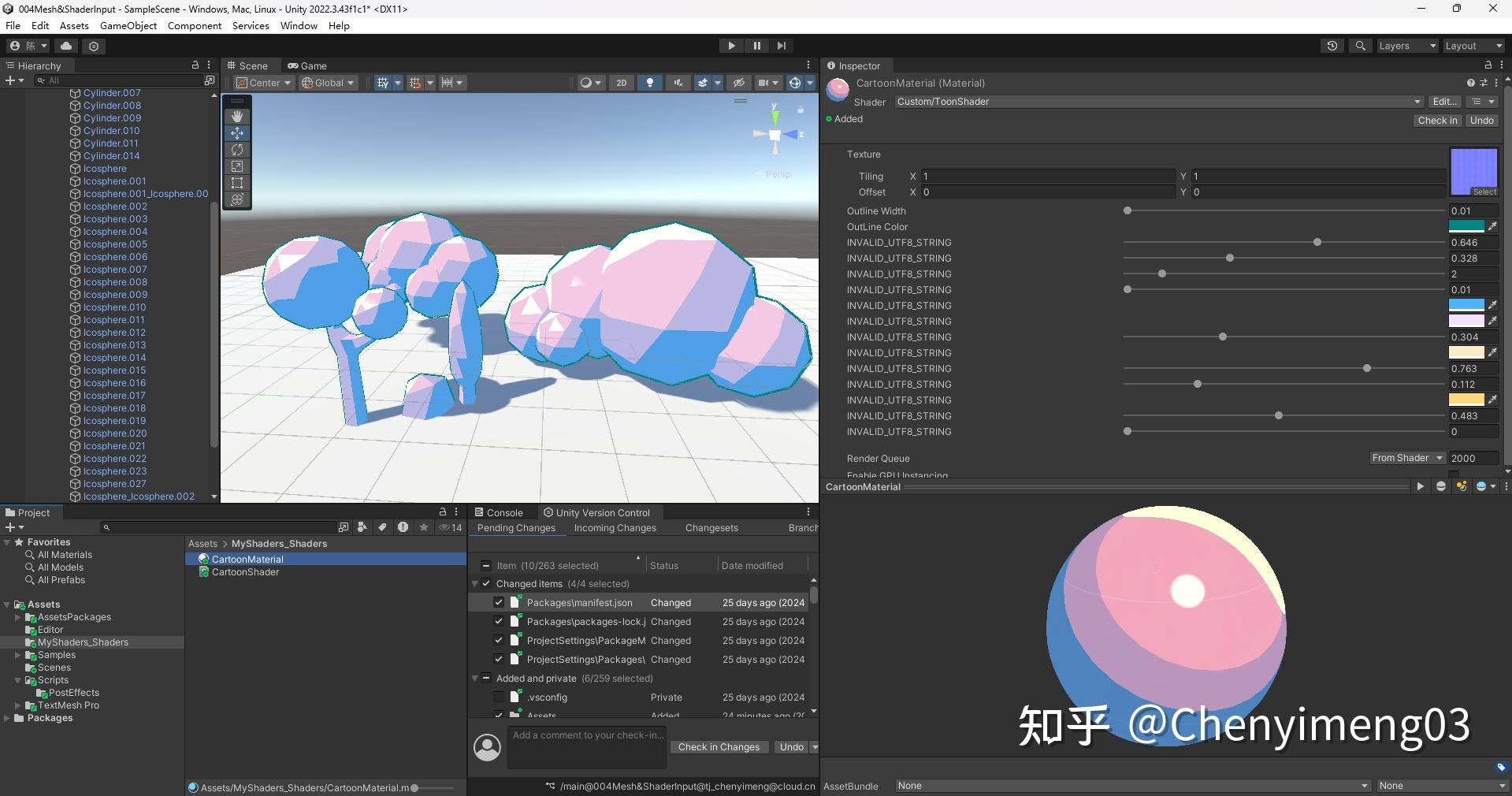1512x796 pixels.
Task: Toggle the scene lighting icon
Action: coord(650,83)
